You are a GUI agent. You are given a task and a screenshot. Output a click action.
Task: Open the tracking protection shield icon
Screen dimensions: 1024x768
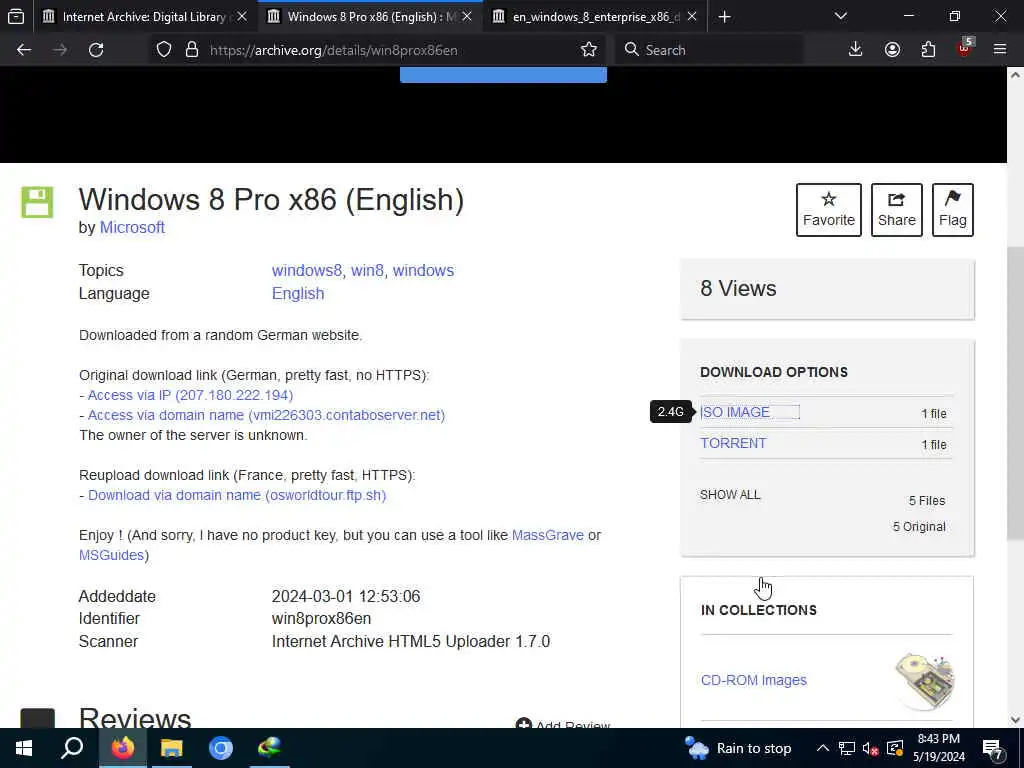[164, 50]
